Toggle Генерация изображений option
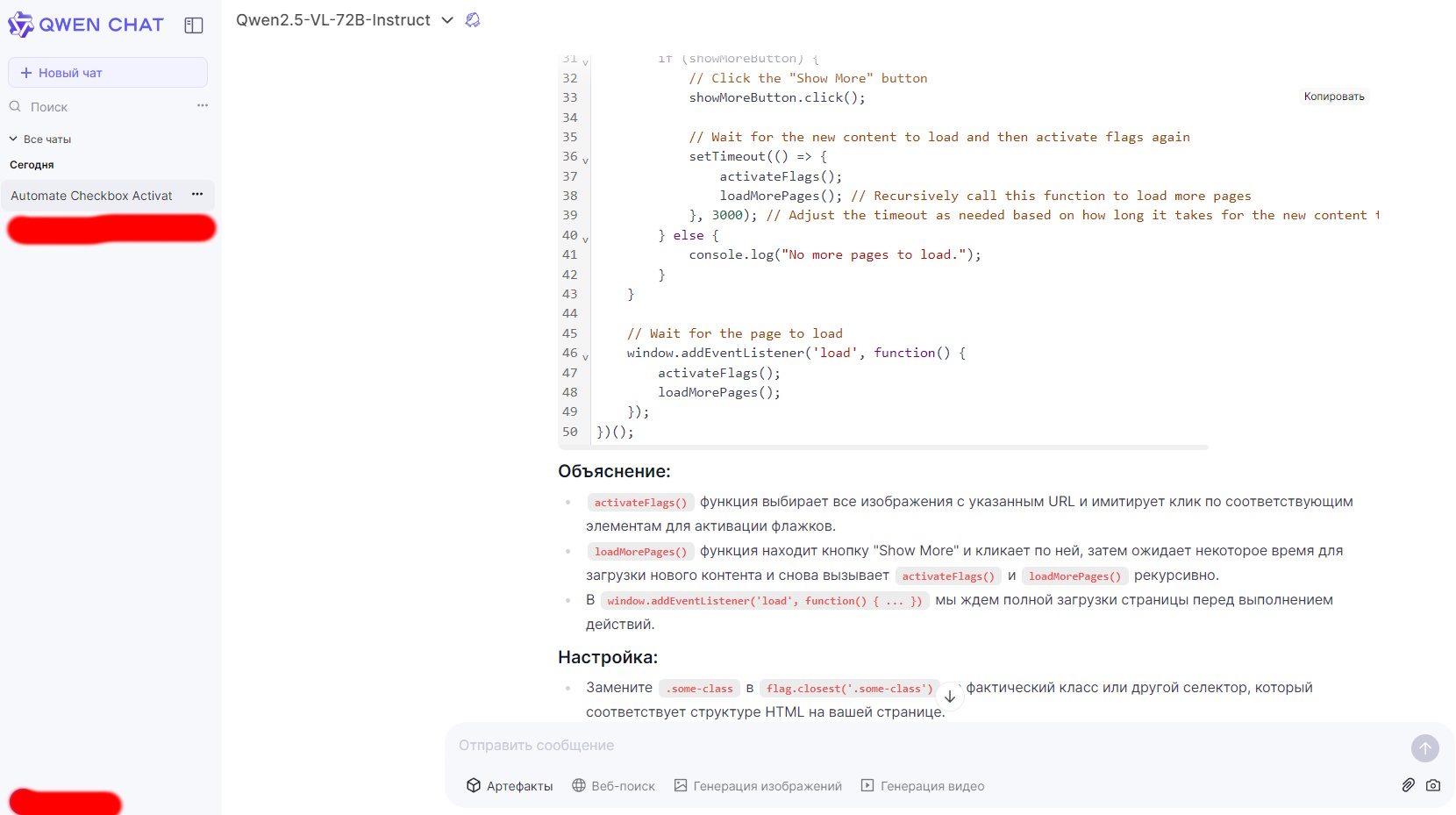Viewport: 1456px width, 815px height. click(x=758, y=786)
